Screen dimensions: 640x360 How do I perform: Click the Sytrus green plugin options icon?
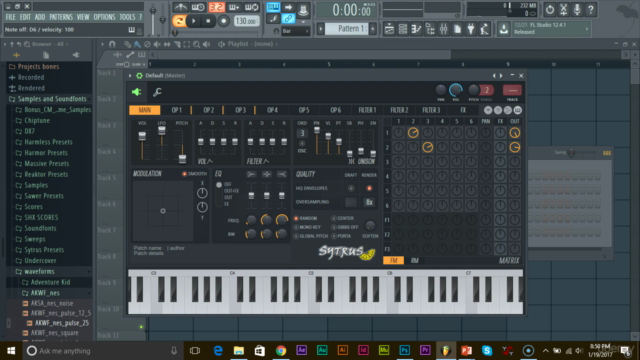136,92
